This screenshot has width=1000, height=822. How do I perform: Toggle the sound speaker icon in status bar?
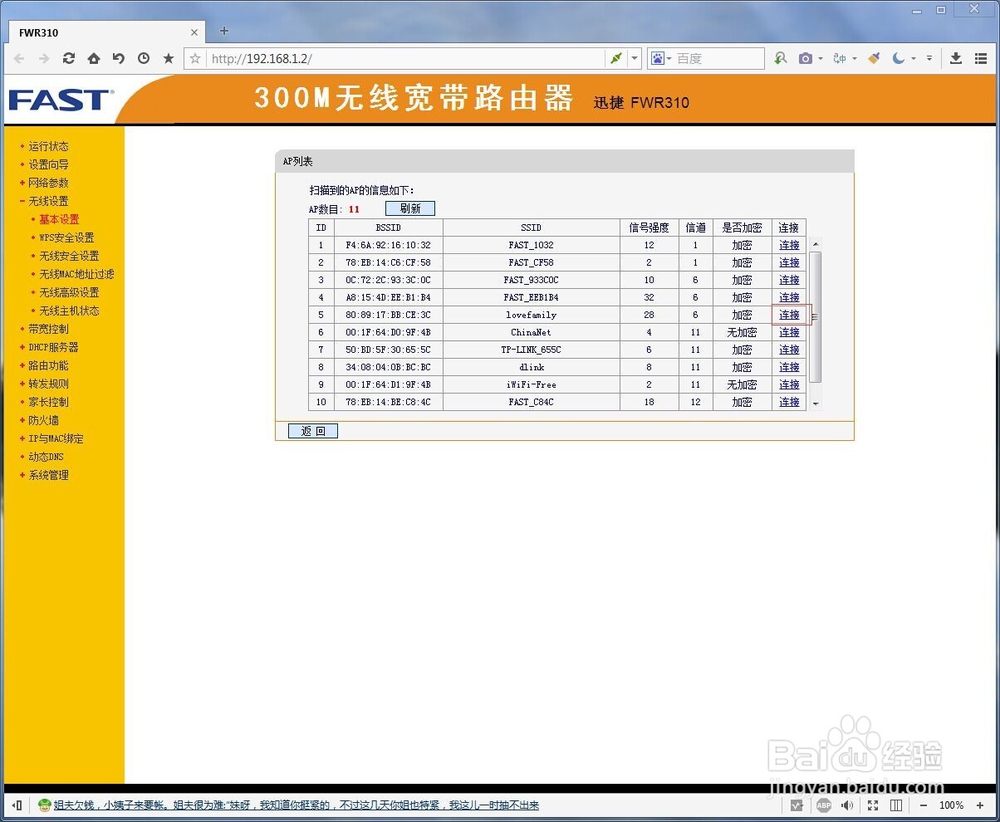(847, 805)
